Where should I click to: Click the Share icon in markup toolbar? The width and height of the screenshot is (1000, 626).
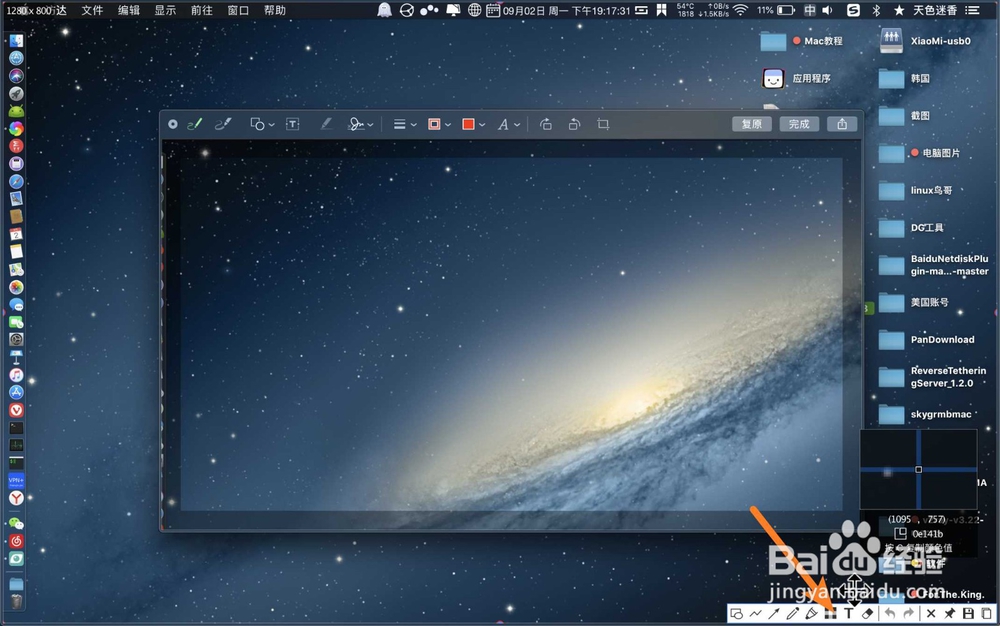click(x=842, y=124)
